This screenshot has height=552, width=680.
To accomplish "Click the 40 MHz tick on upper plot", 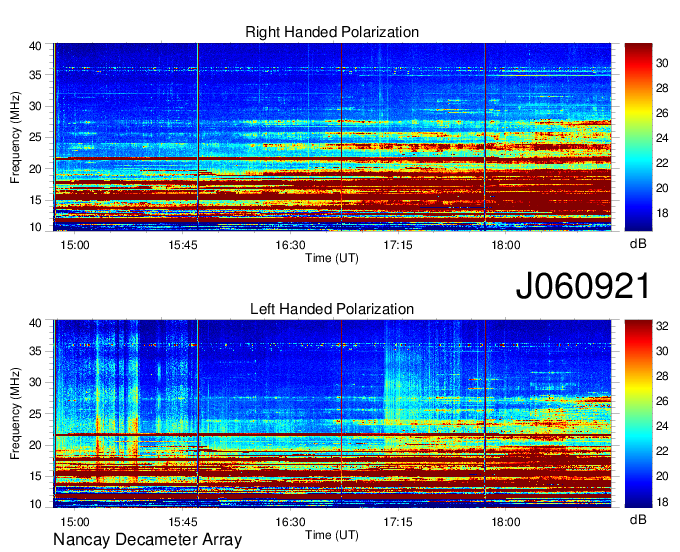I will [35, 46].
